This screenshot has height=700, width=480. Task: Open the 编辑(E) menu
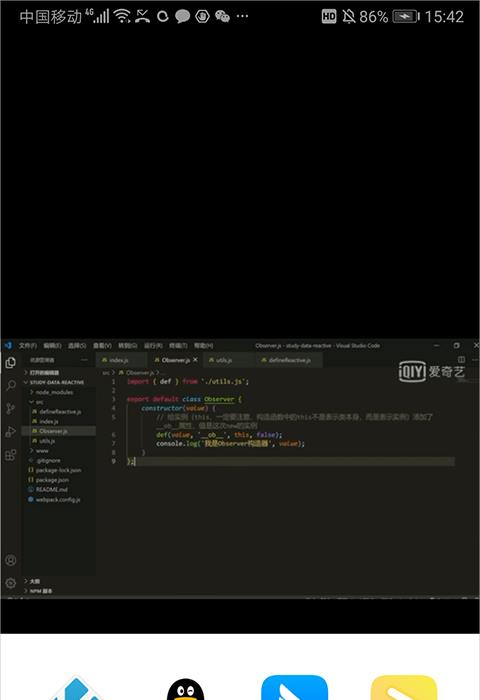tap(52, 346)
